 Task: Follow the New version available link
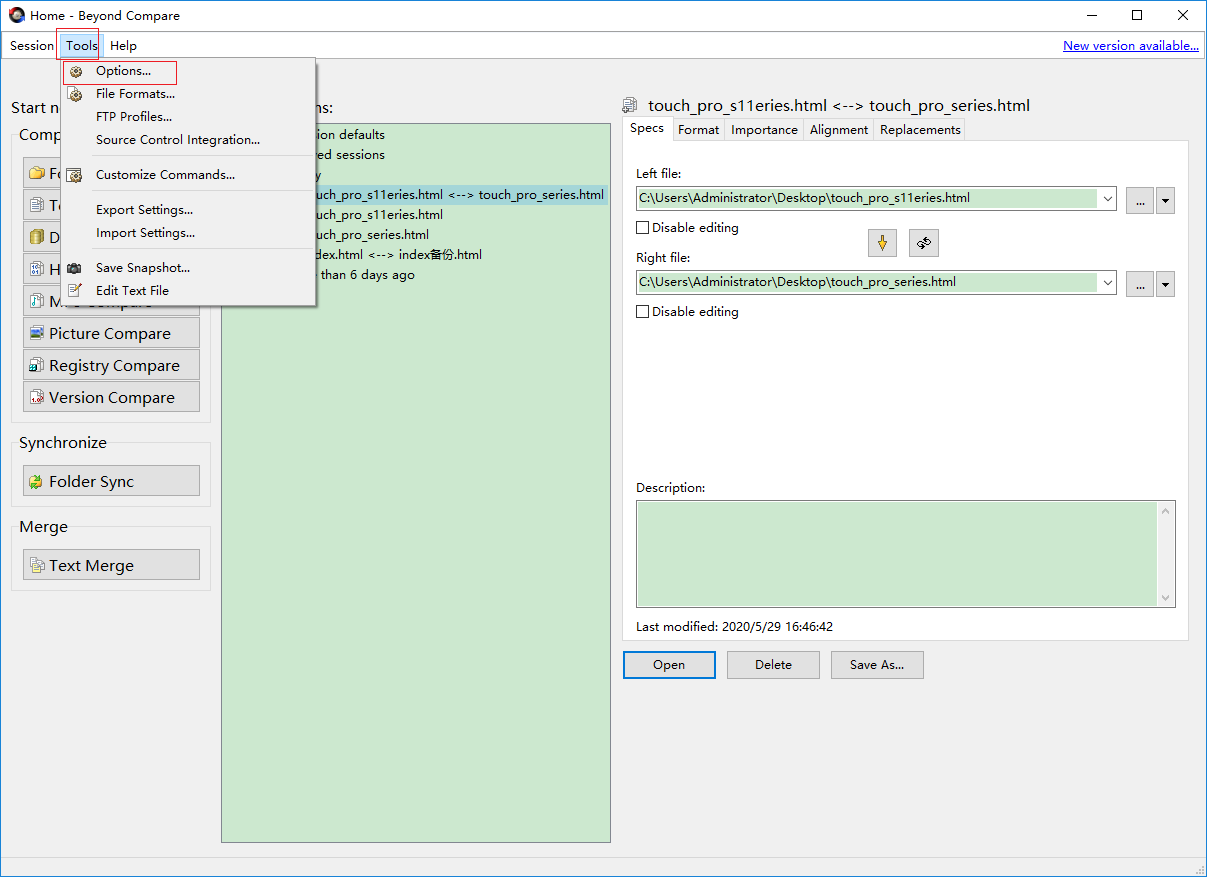(x=1131, y=45)
